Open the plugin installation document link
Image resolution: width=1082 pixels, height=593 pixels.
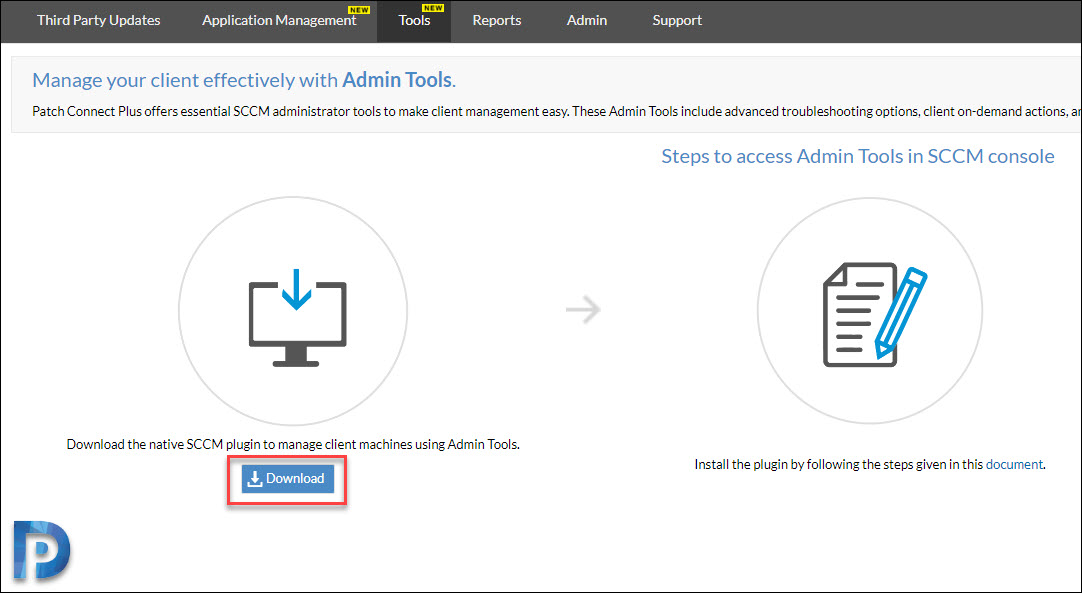[1014, 465]
